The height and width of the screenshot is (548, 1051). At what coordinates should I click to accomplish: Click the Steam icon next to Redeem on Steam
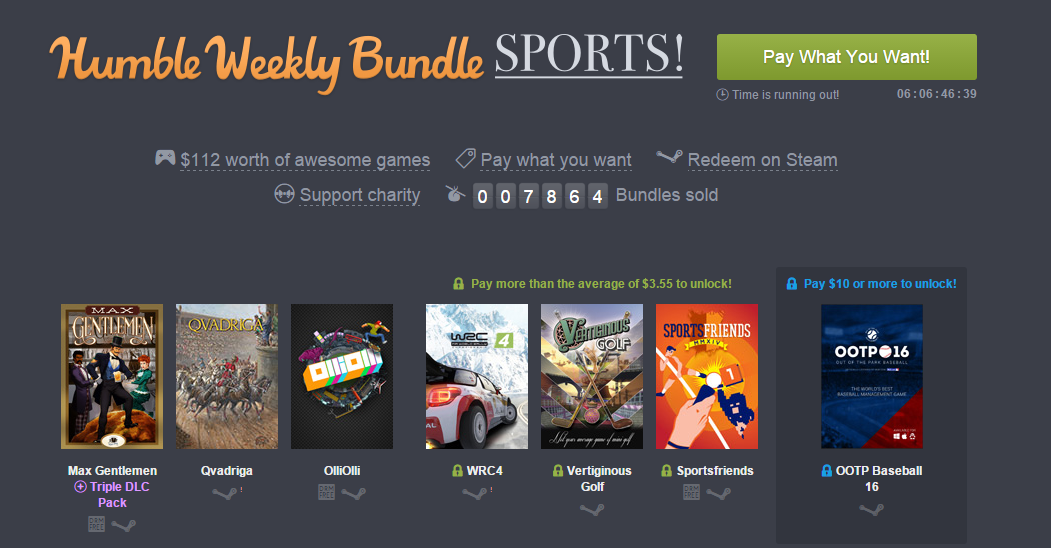click(x=669, y=158)
